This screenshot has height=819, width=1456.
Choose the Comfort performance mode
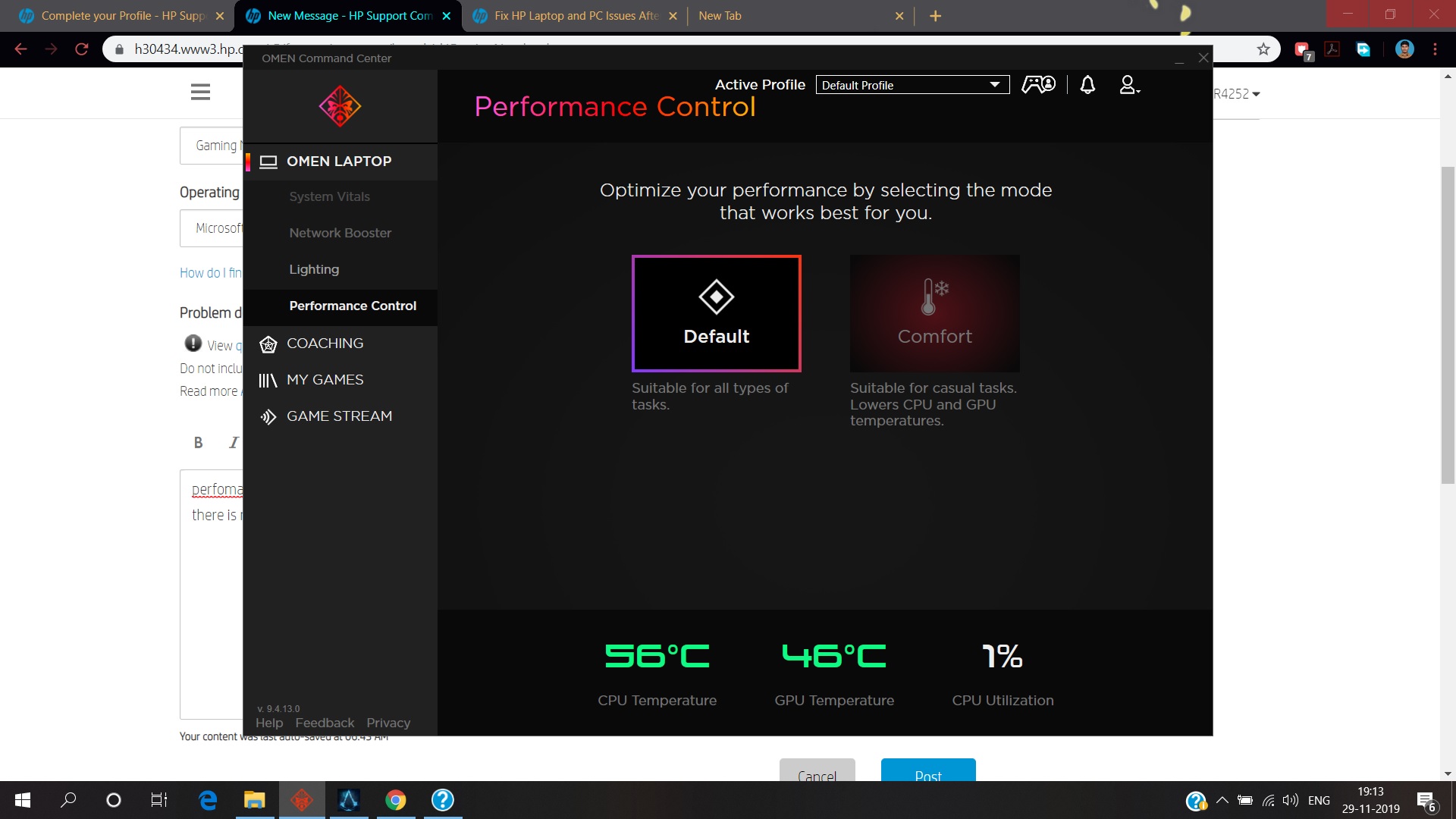934,313
